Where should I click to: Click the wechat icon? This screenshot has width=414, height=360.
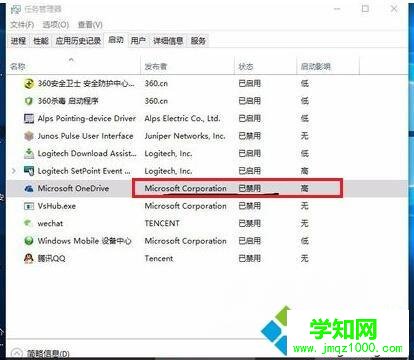[29, 223]
